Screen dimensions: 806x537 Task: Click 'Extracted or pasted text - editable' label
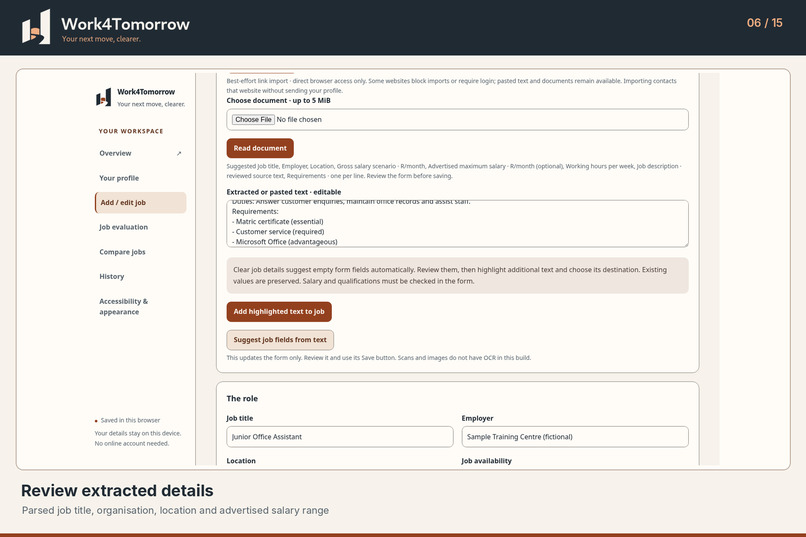click(284, 192)
